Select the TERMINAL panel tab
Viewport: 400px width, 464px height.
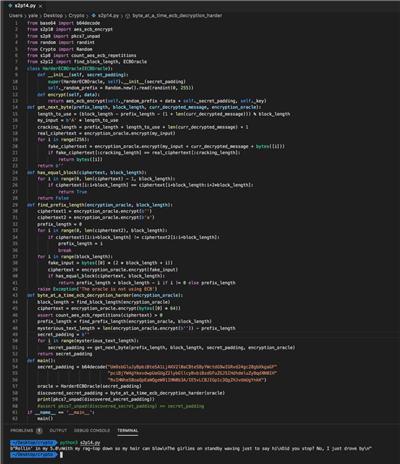pyautogui.click(x=127, y=431)
